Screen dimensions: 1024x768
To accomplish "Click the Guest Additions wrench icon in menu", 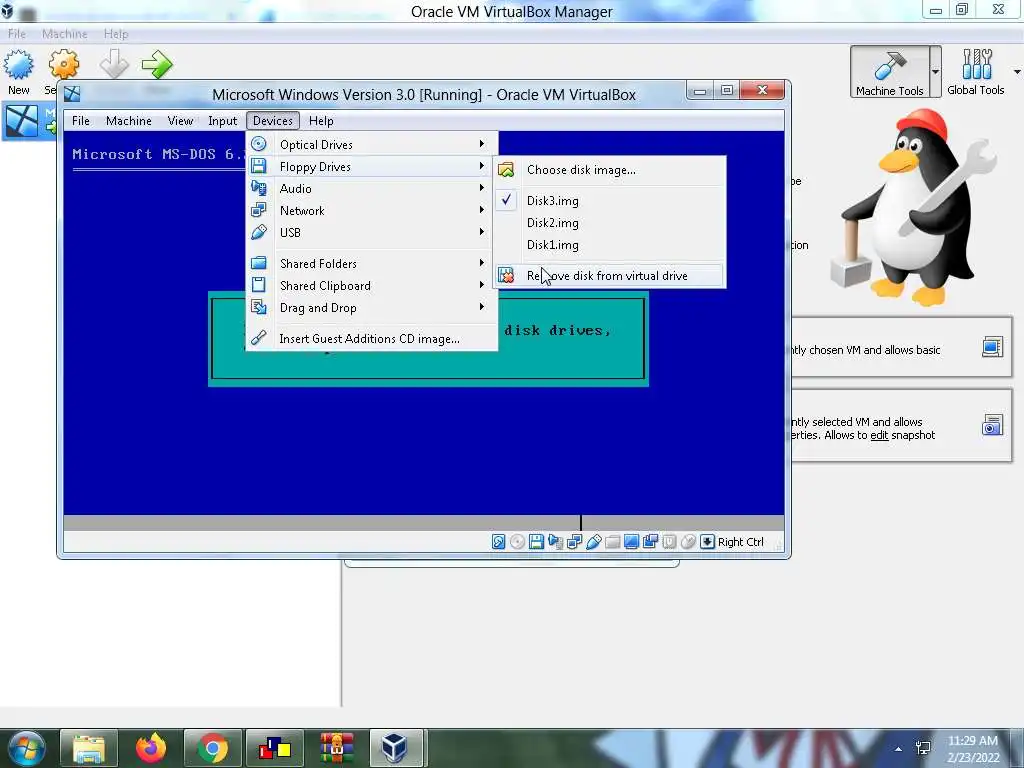I will pos(259,338).
